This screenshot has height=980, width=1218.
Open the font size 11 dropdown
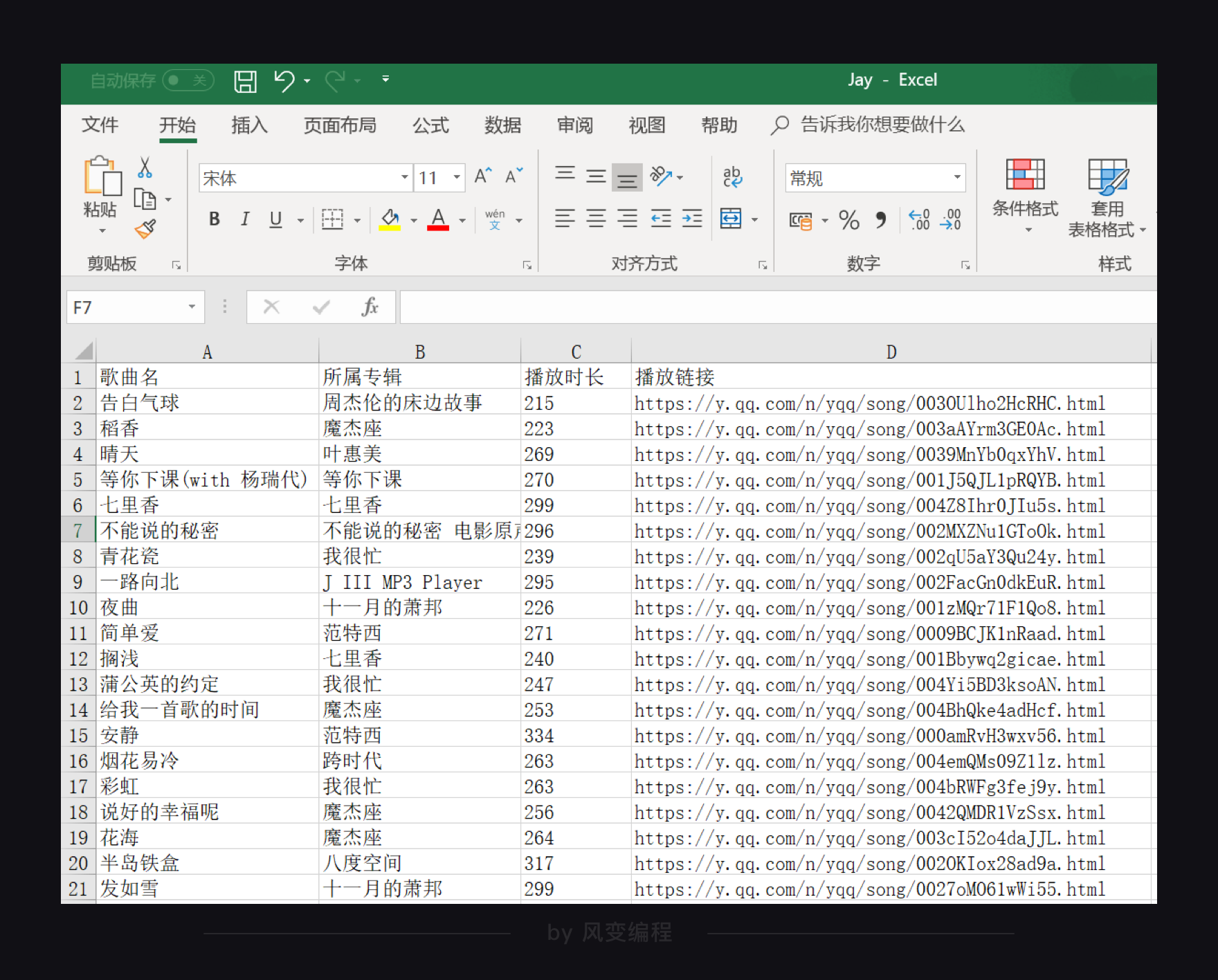[x=457, y=178]
